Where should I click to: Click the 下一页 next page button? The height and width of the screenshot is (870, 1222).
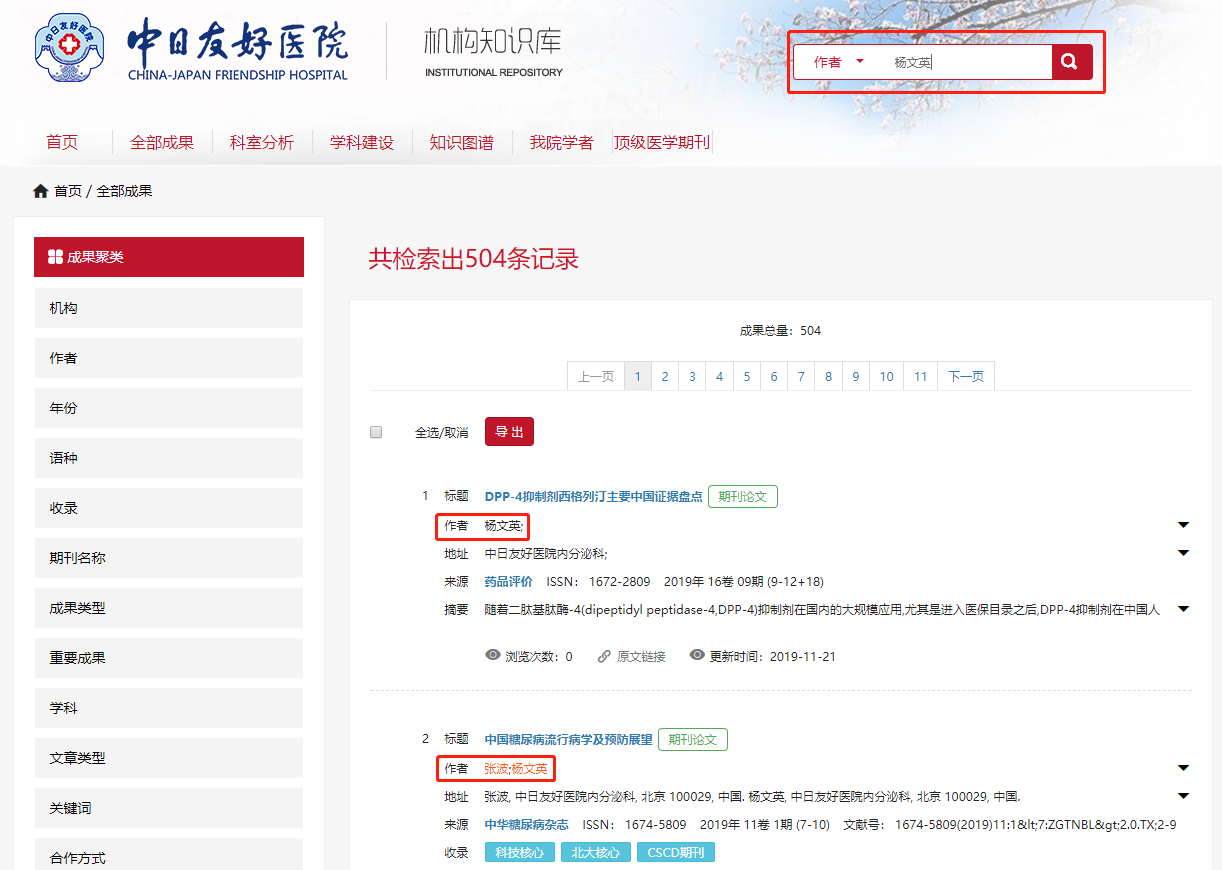point(965,376)
